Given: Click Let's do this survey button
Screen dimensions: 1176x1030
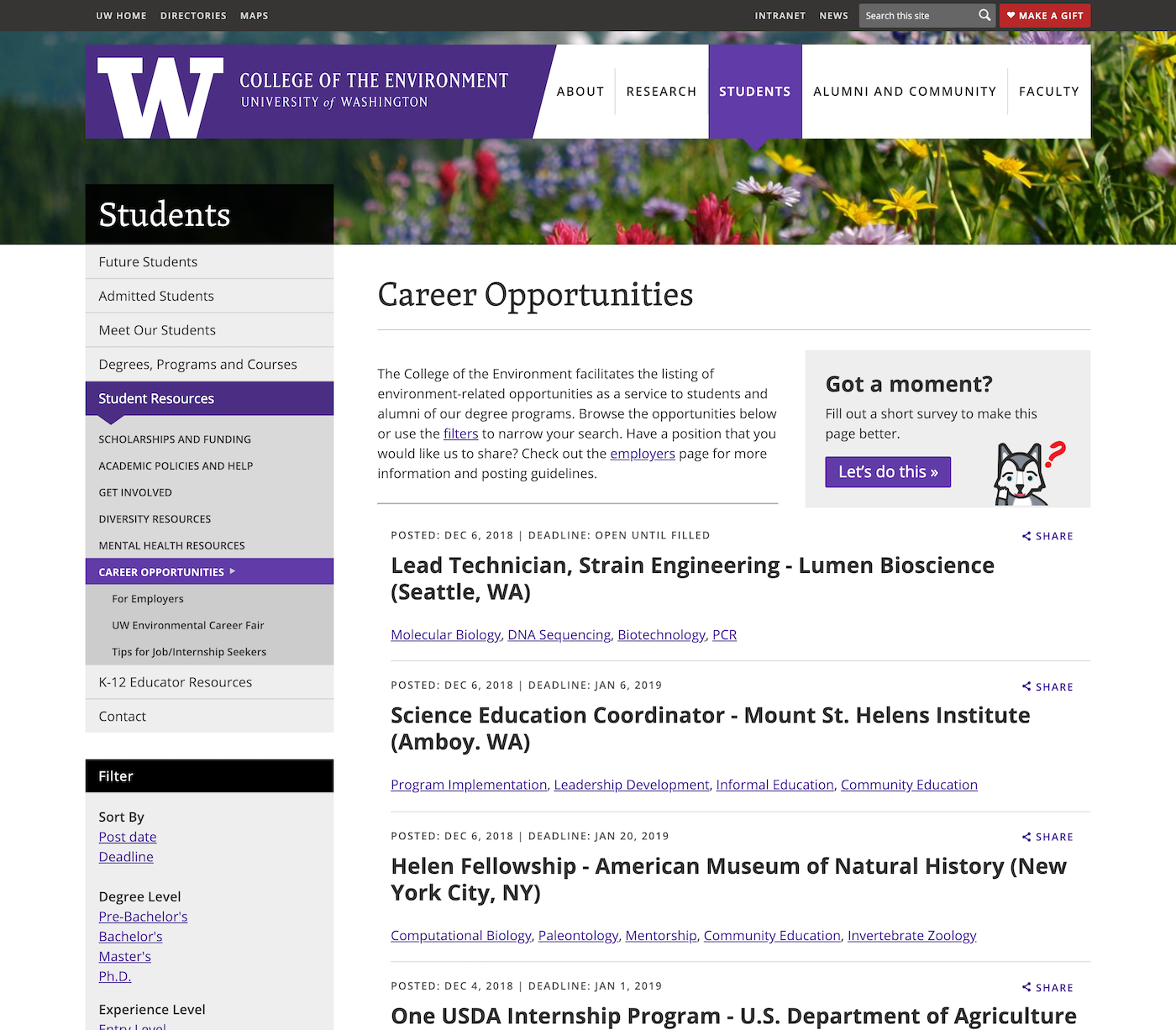Looking at the screenshot, I should [888, 472].
